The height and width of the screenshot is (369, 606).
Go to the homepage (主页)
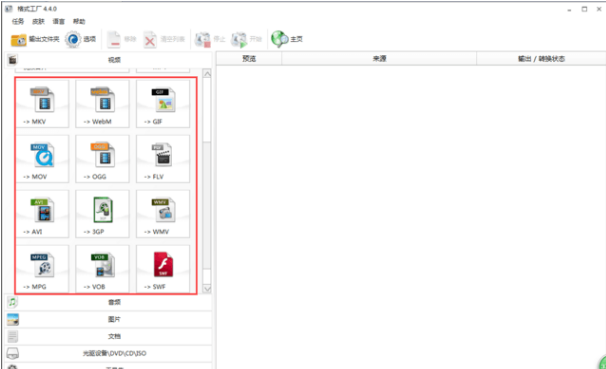coord(287,39)
